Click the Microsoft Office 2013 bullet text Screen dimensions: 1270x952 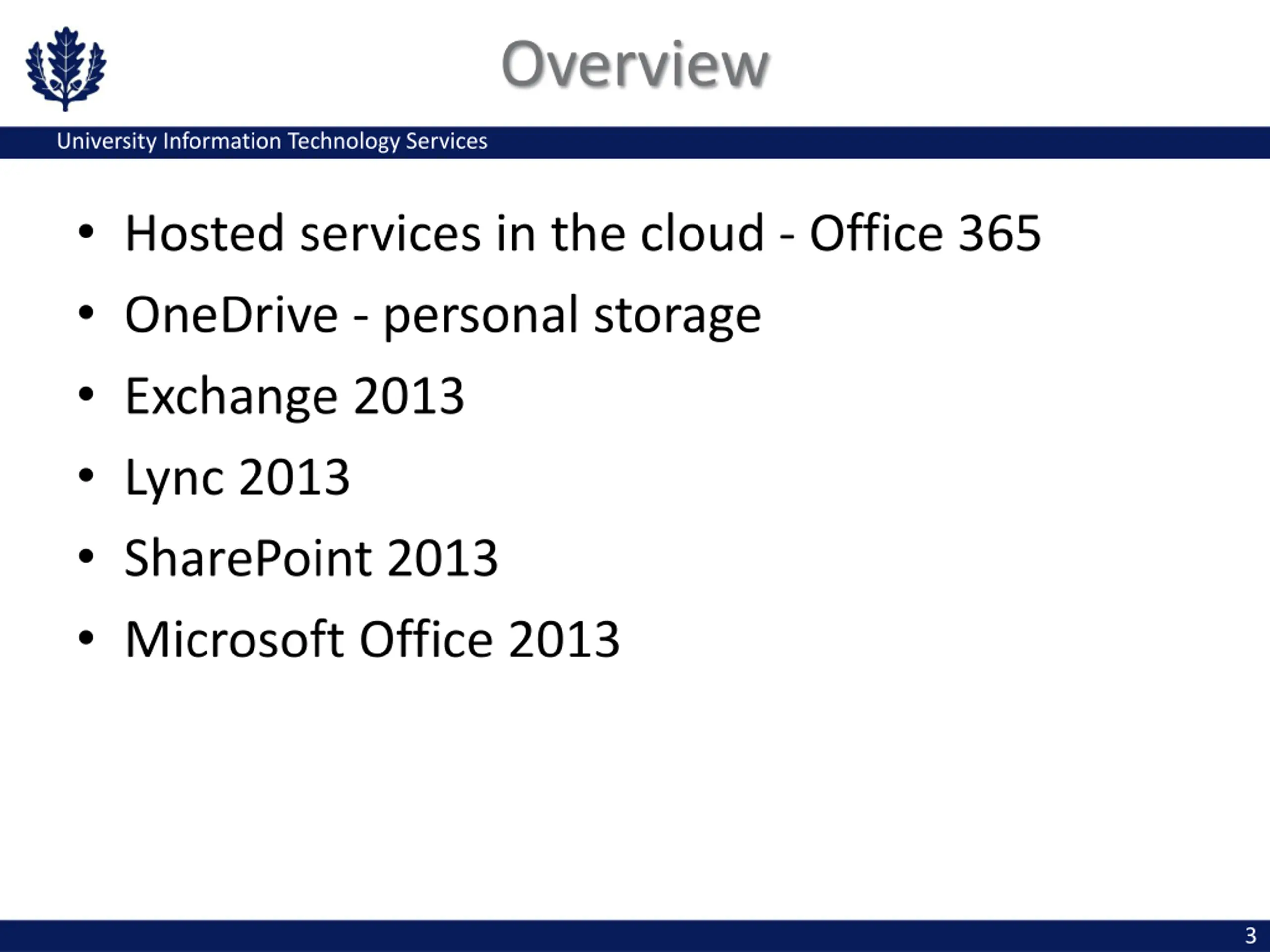click(372, 640)
